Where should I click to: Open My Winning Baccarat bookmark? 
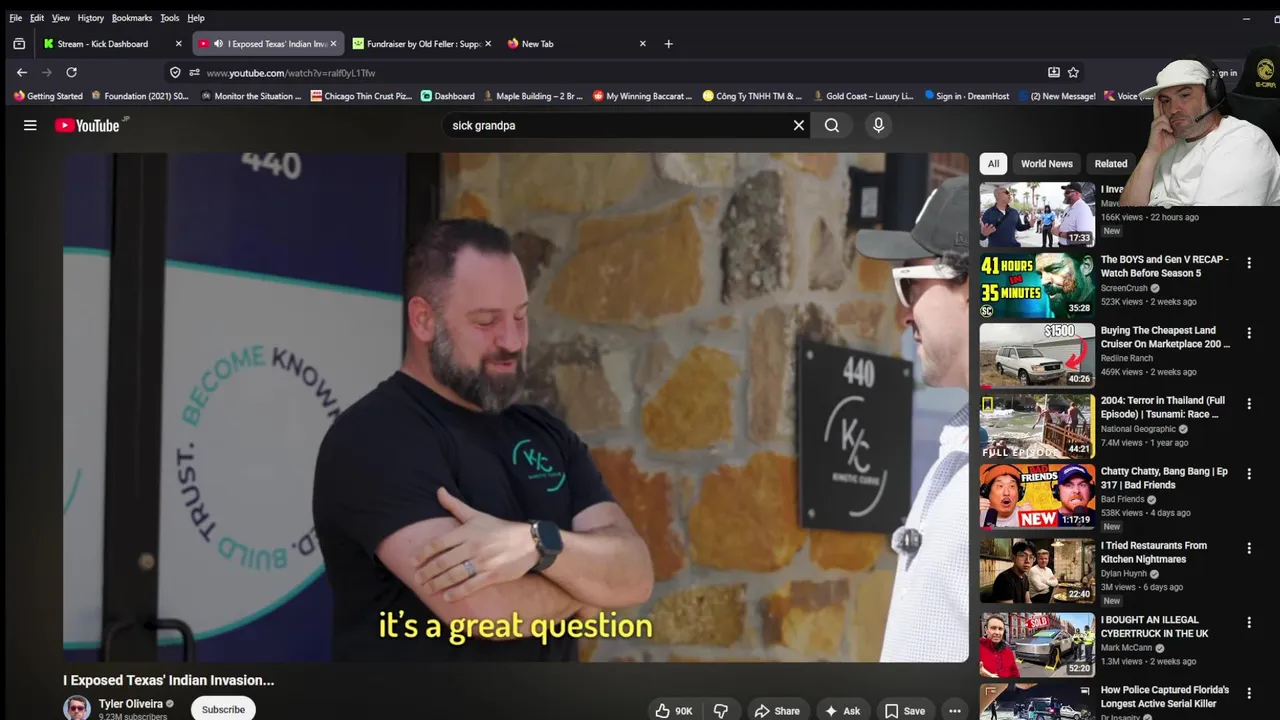tap(643, 96)
